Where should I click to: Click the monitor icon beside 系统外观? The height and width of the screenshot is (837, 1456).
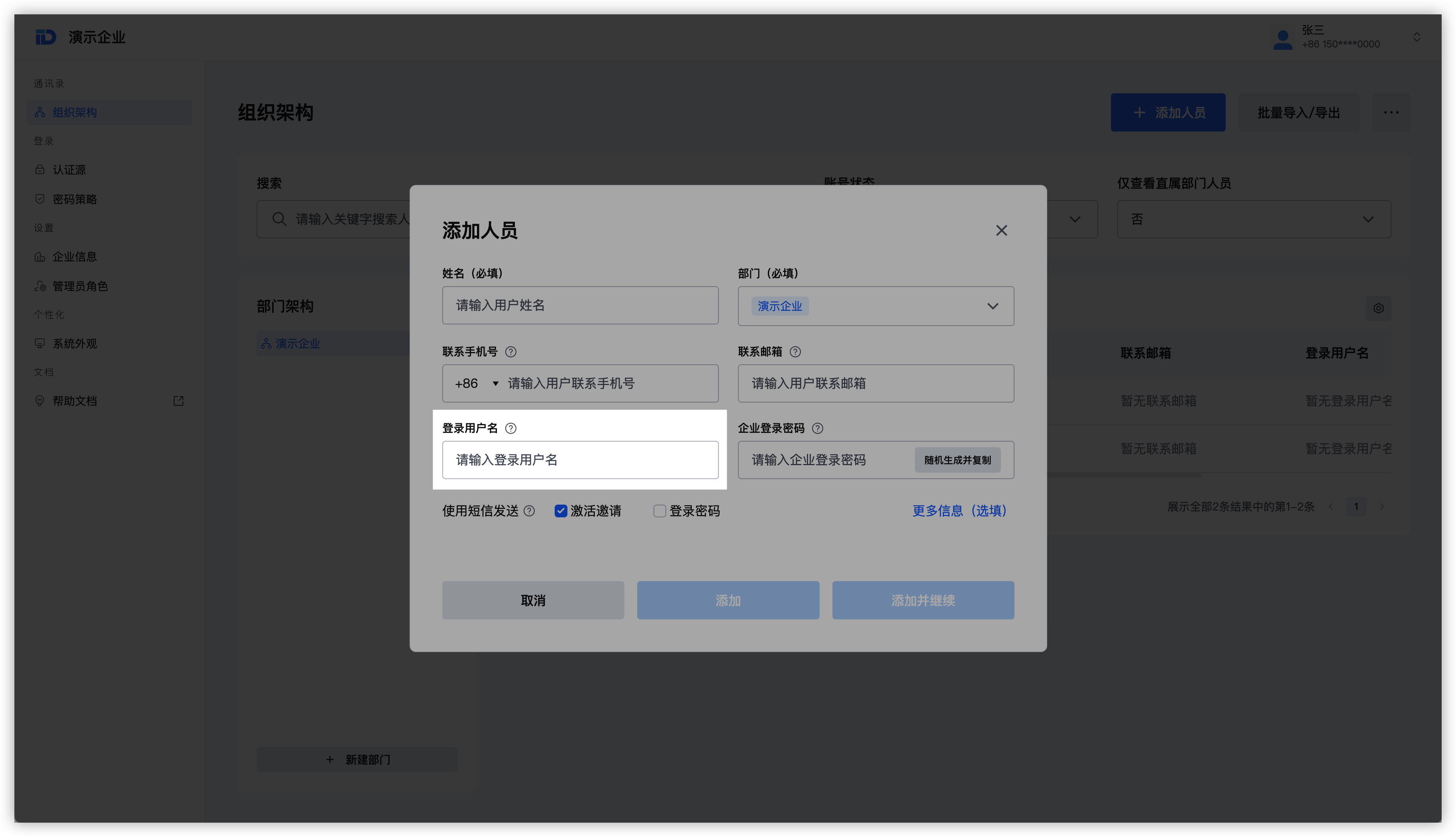(39, 343)
